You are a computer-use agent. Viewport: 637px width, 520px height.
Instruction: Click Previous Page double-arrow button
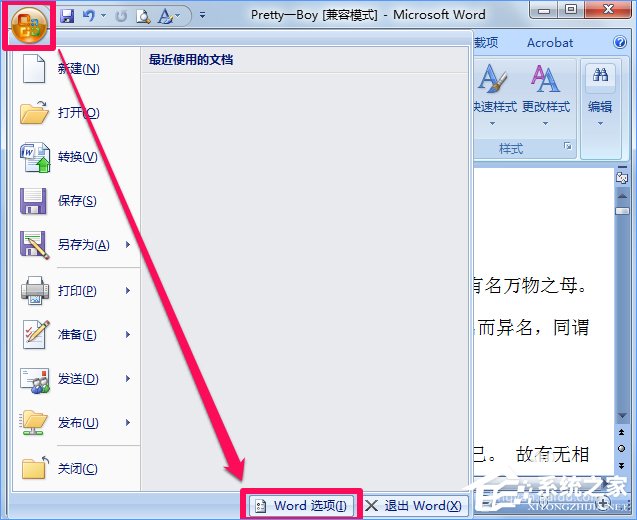(622, 432)
